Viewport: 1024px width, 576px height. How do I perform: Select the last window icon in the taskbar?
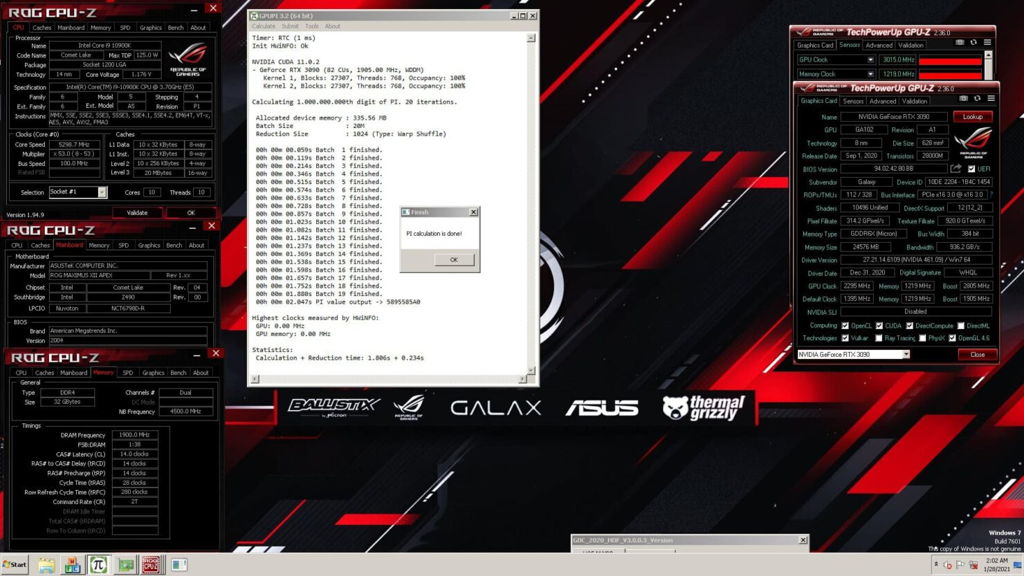click(178, 565)
